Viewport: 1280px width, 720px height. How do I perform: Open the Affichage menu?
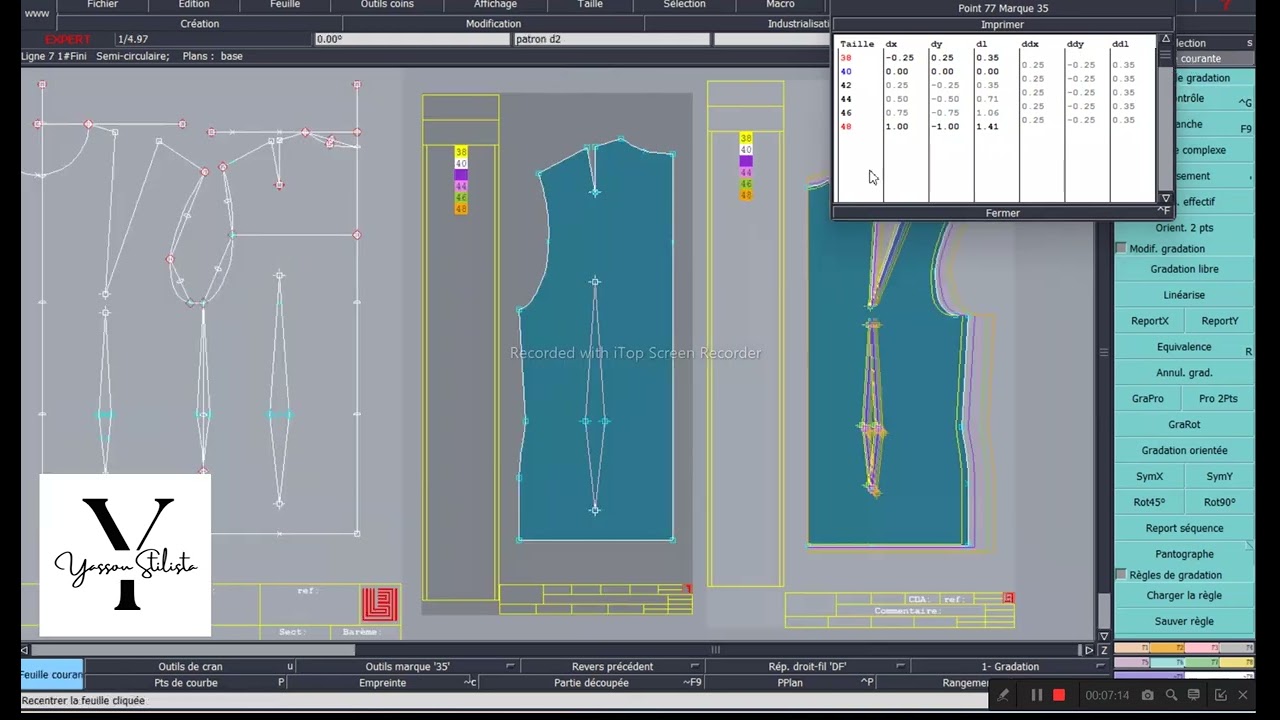point(495,4)
